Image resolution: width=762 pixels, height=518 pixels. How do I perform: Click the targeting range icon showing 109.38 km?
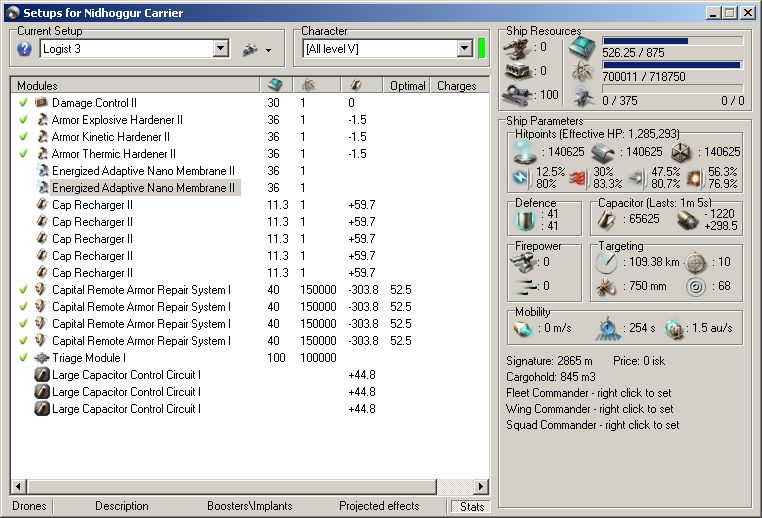click(x=606, y=262)
